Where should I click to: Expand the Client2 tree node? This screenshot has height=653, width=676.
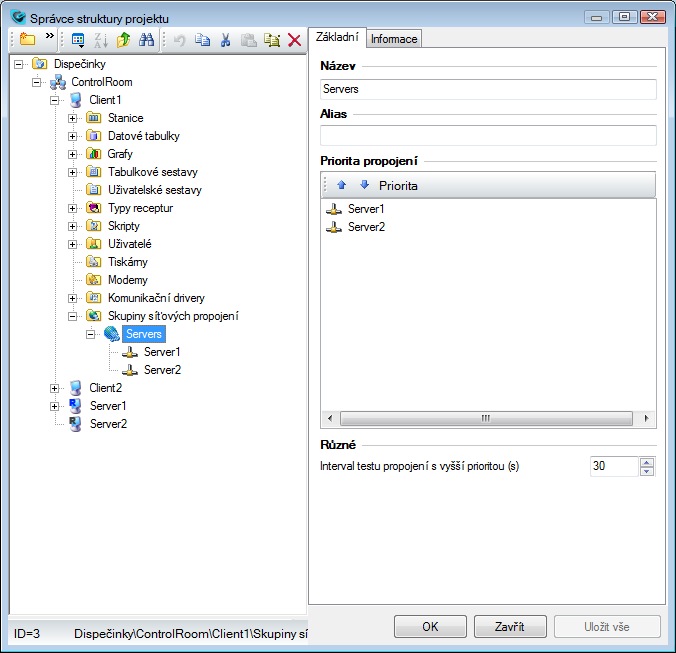click(x=55, y=388)
